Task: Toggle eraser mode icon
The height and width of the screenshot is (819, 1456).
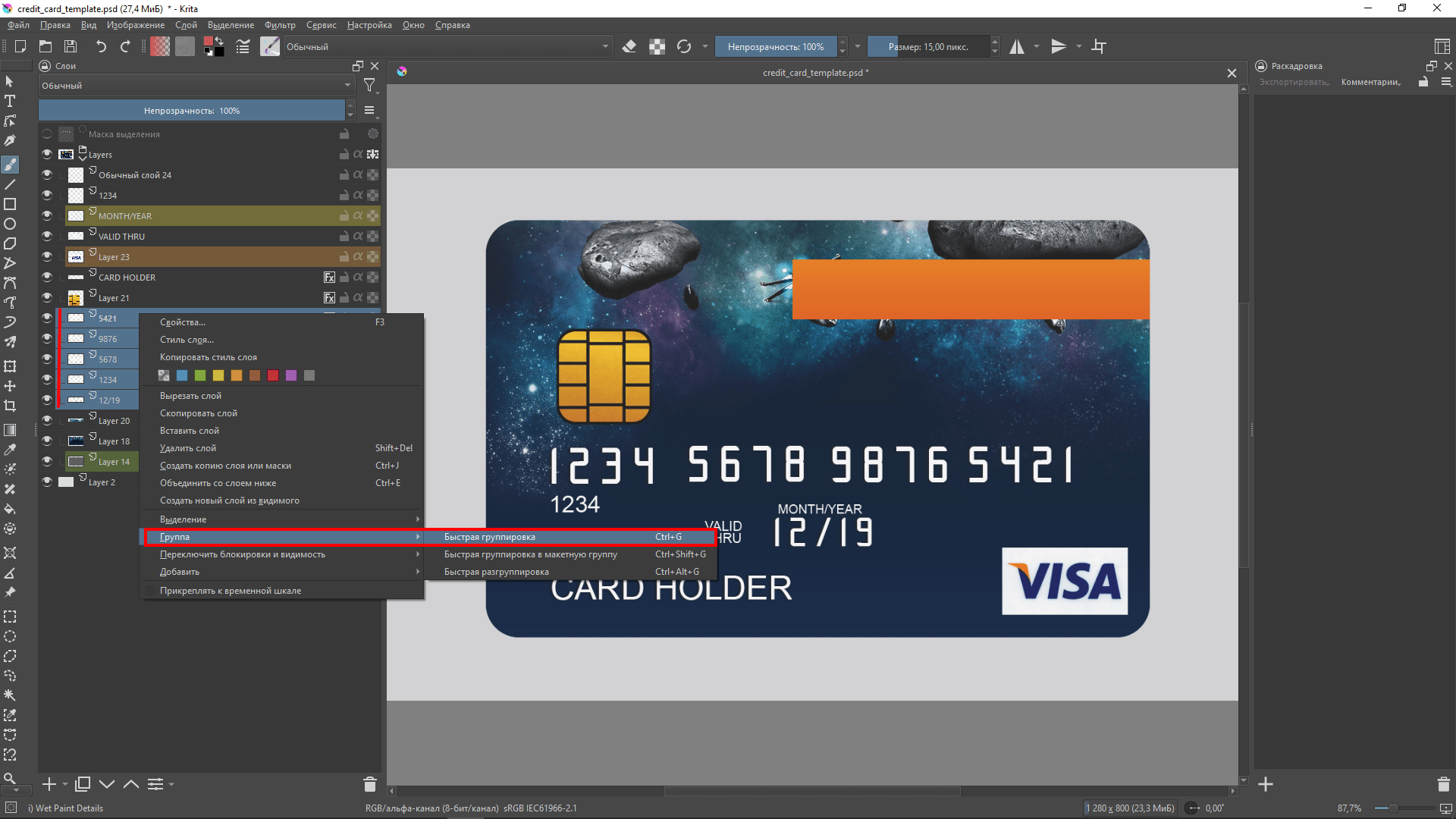Action: (x=629, y=47)
